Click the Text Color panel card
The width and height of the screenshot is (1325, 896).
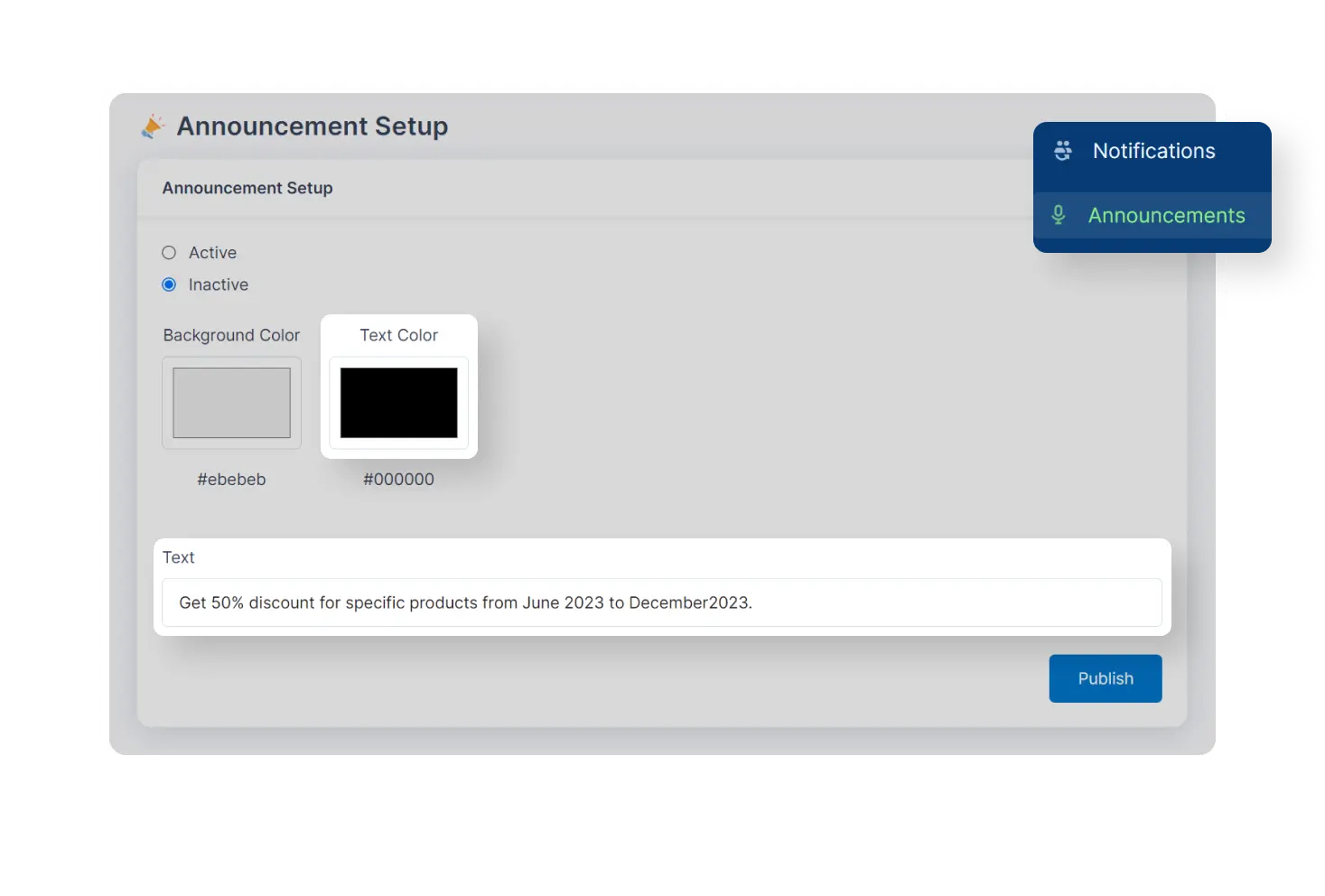(x=398, y=386)
